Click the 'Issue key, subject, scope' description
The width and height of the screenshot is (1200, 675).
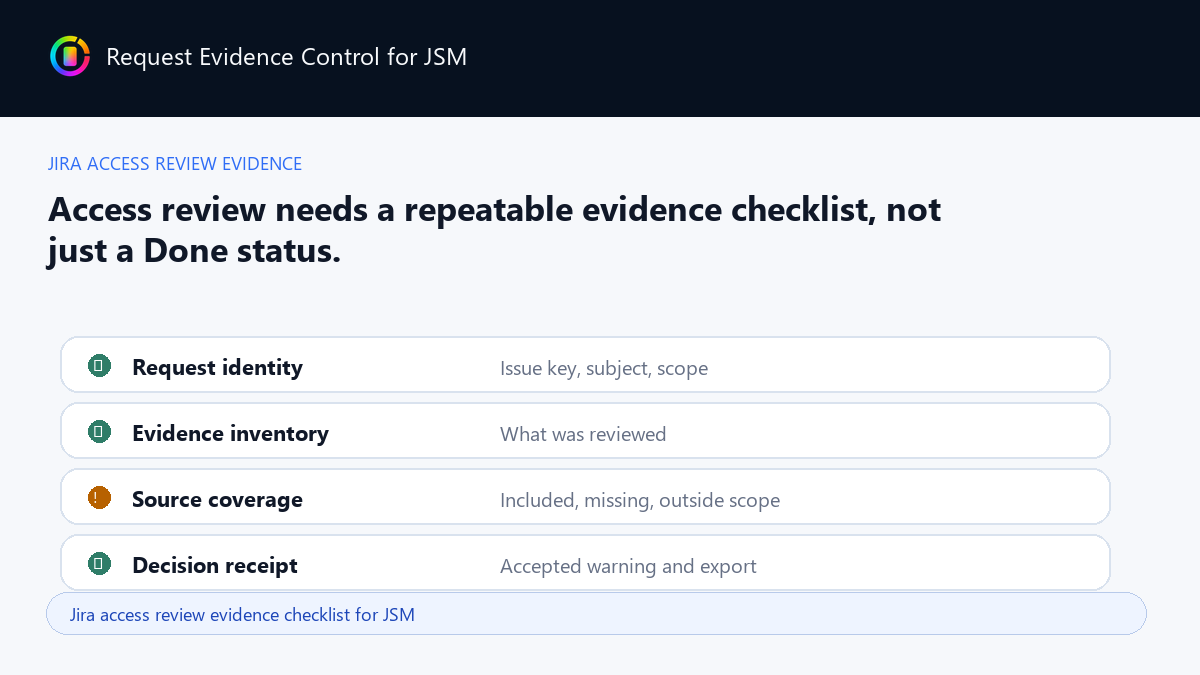pos(604,369)
